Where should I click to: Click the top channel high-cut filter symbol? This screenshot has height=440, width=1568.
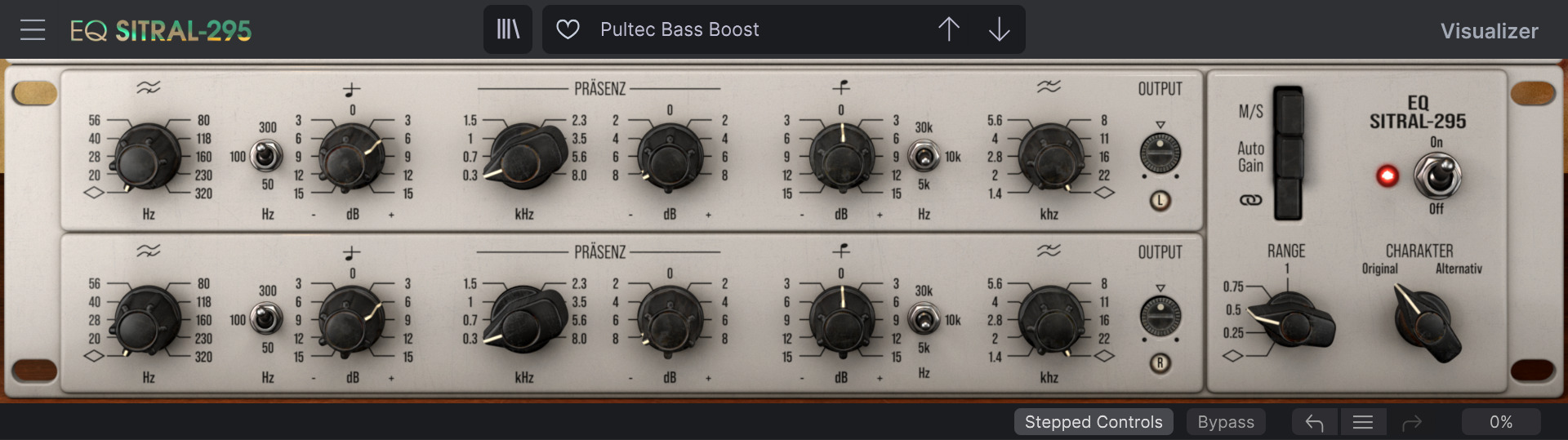[x=1049, y=87]
